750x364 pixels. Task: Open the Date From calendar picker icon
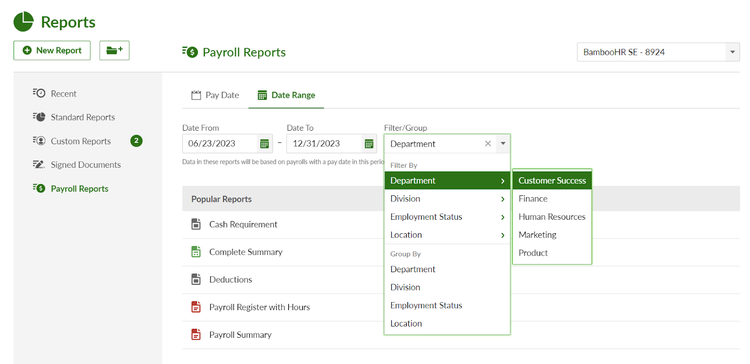(x=264, y=143)
